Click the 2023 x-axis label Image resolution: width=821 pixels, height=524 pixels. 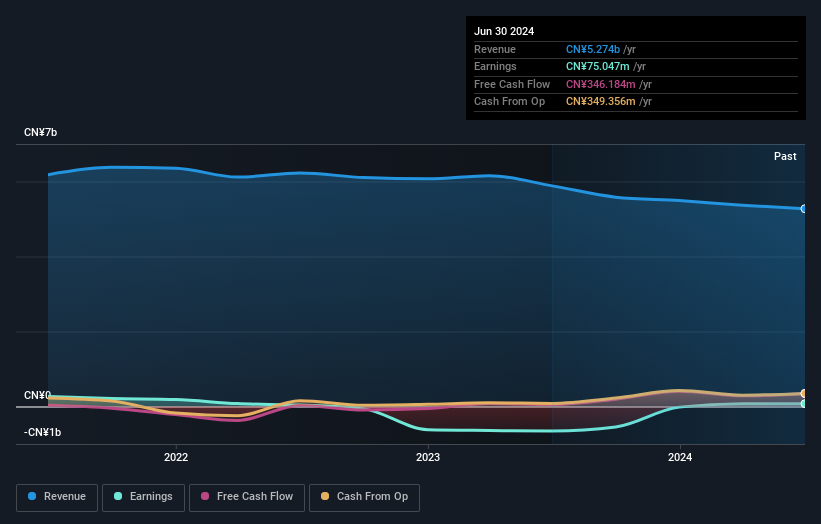[428, 457]
